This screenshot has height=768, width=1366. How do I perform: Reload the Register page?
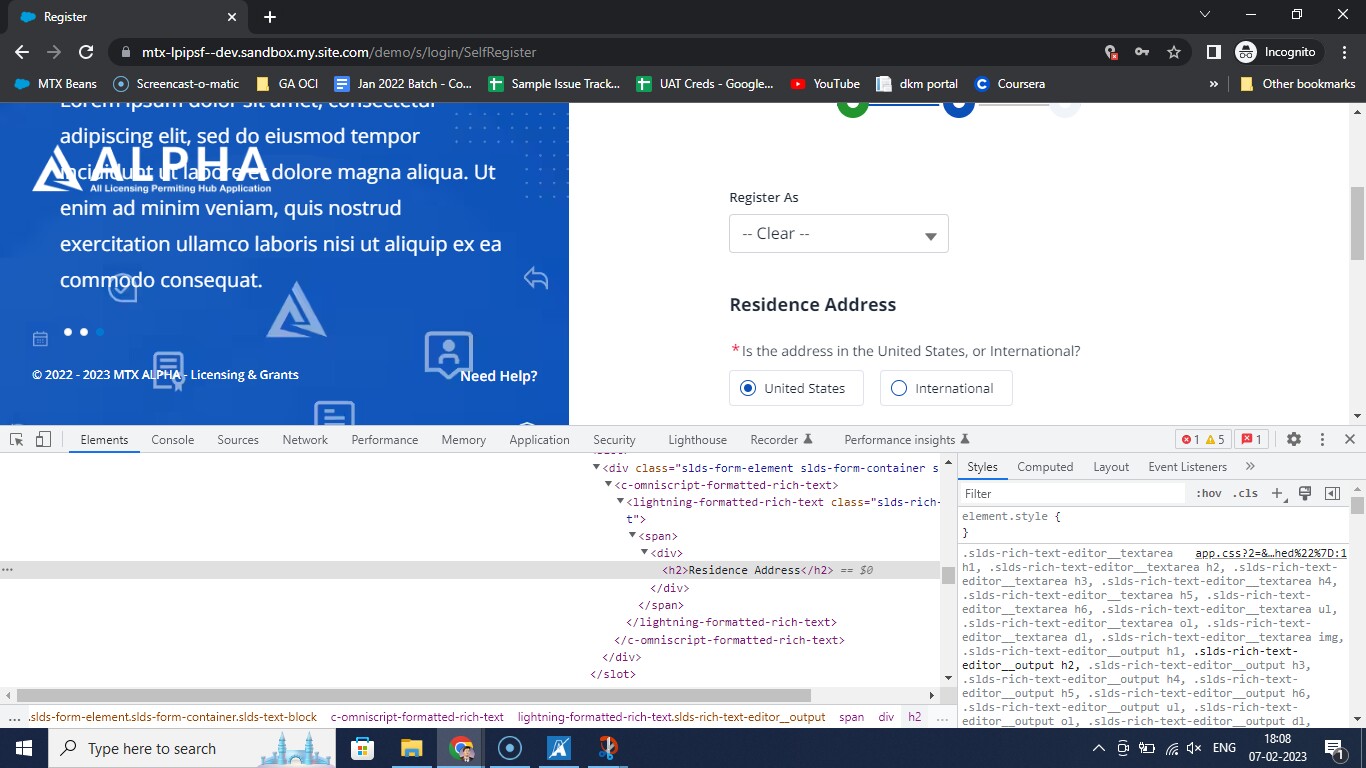[86, 52]
